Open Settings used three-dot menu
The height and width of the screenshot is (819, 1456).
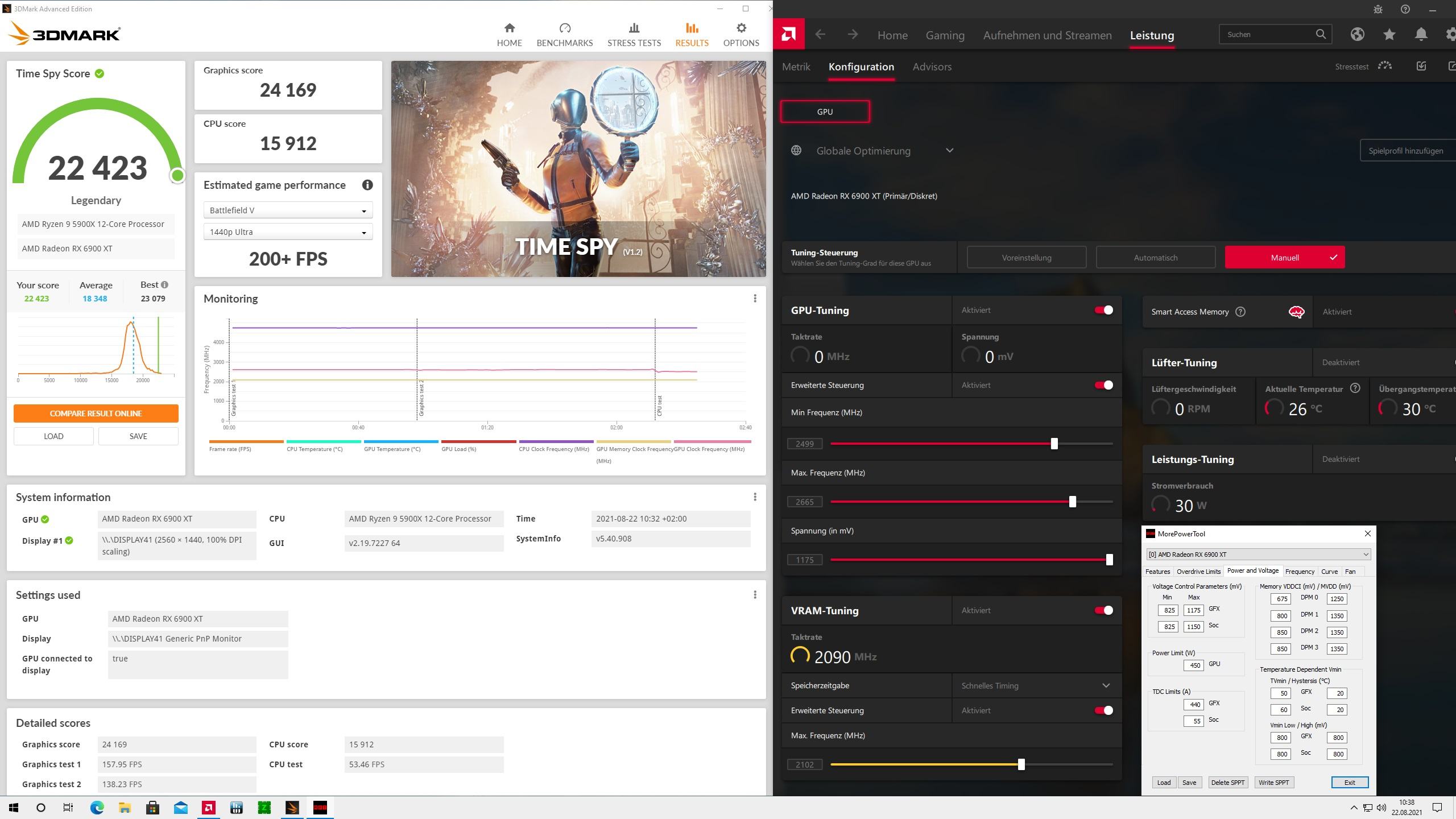pos(755,595)
